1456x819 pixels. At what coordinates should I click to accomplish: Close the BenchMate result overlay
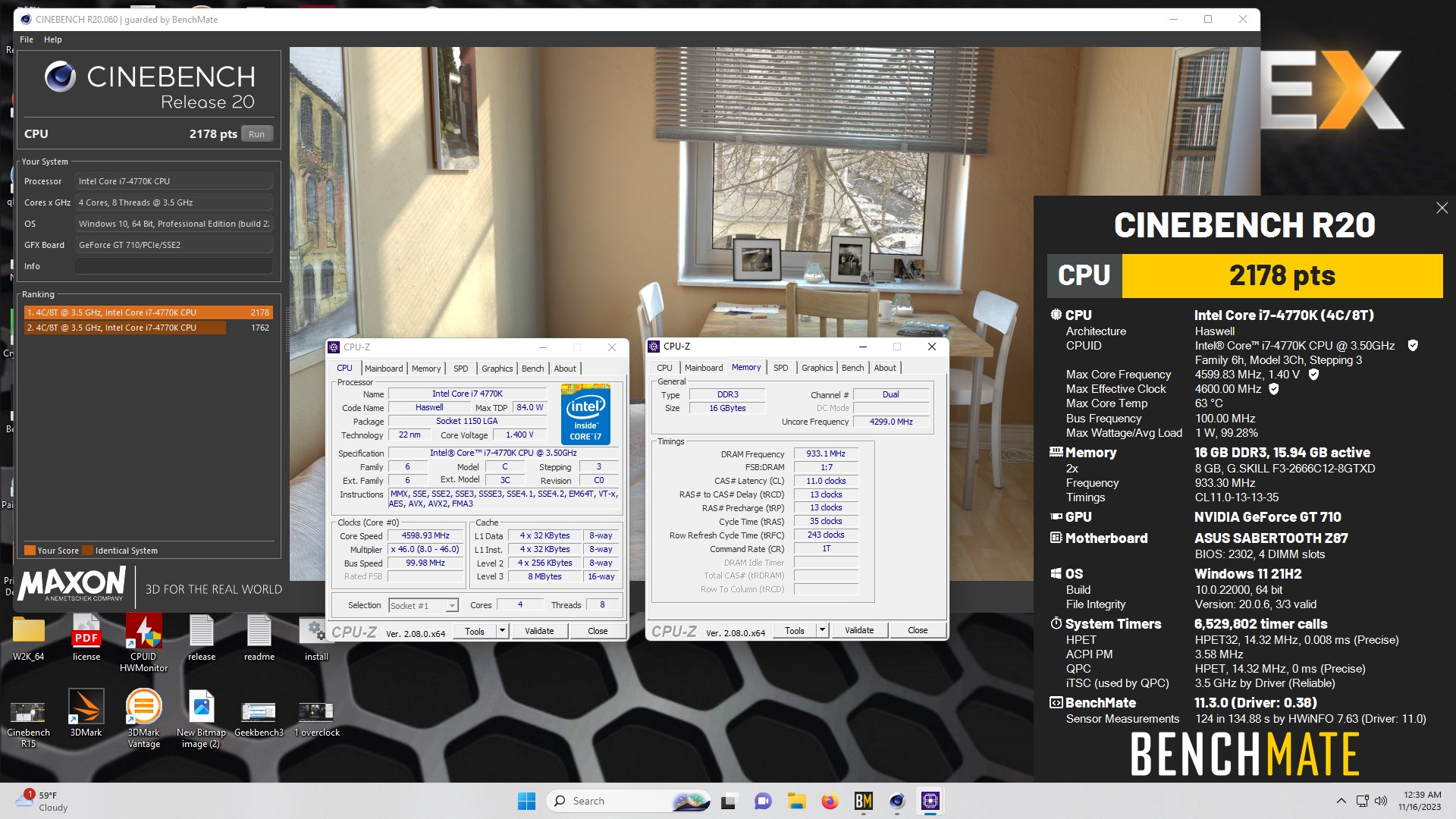(1442, 208)
